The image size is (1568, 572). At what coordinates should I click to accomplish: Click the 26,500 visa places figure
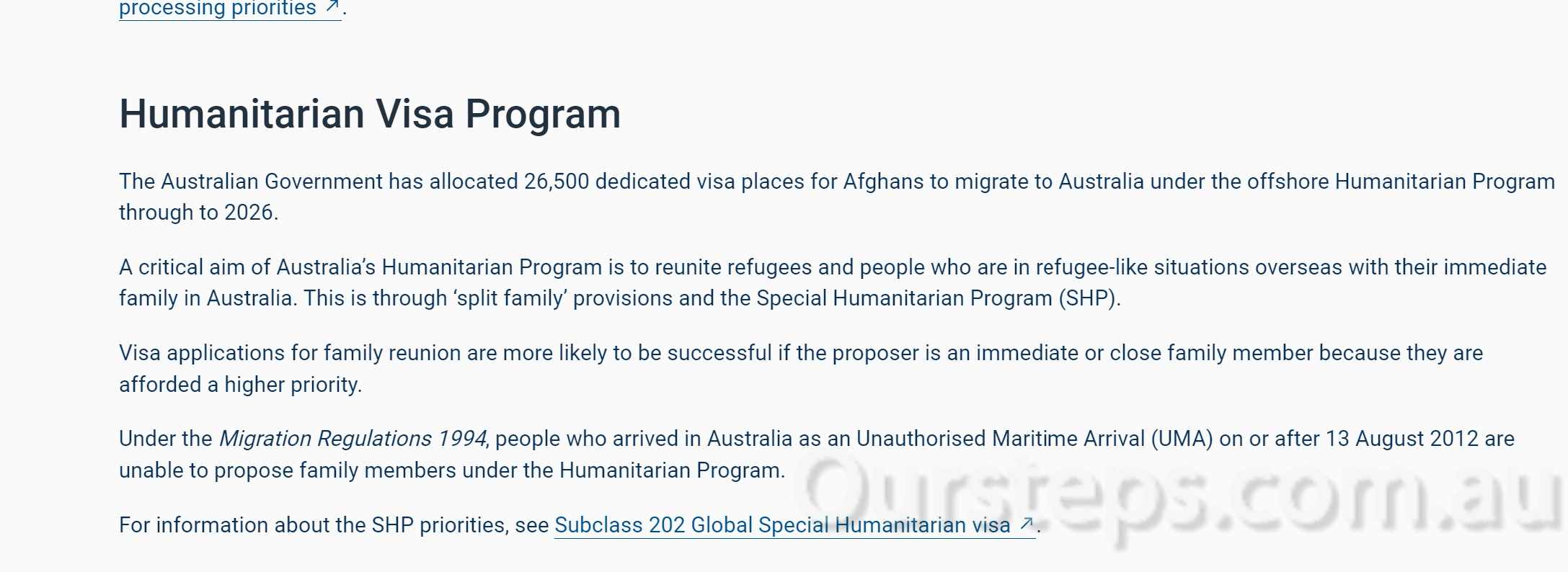pyautogui.click(x=557, y=182)
